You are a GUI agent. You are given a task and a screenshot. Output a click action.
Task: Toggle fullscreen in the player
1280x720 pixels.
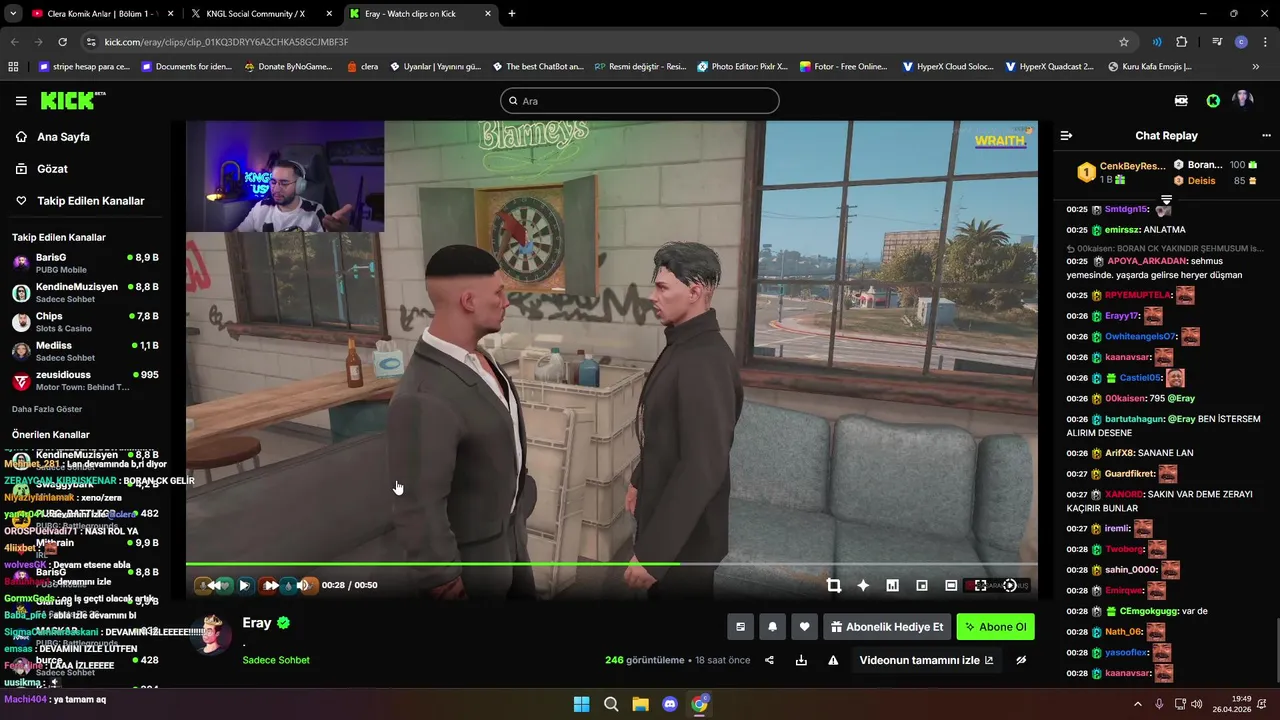pos(980,586)
